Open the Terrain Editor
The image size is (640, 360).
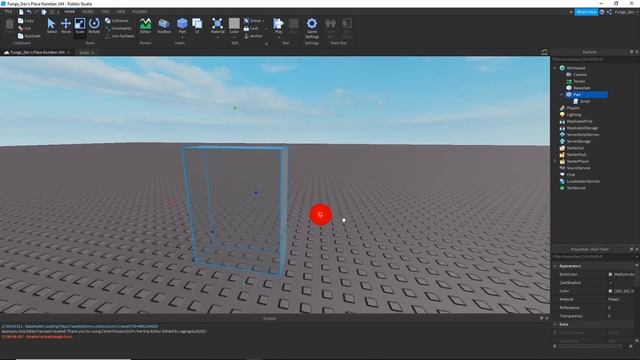[x=145, y=26]
